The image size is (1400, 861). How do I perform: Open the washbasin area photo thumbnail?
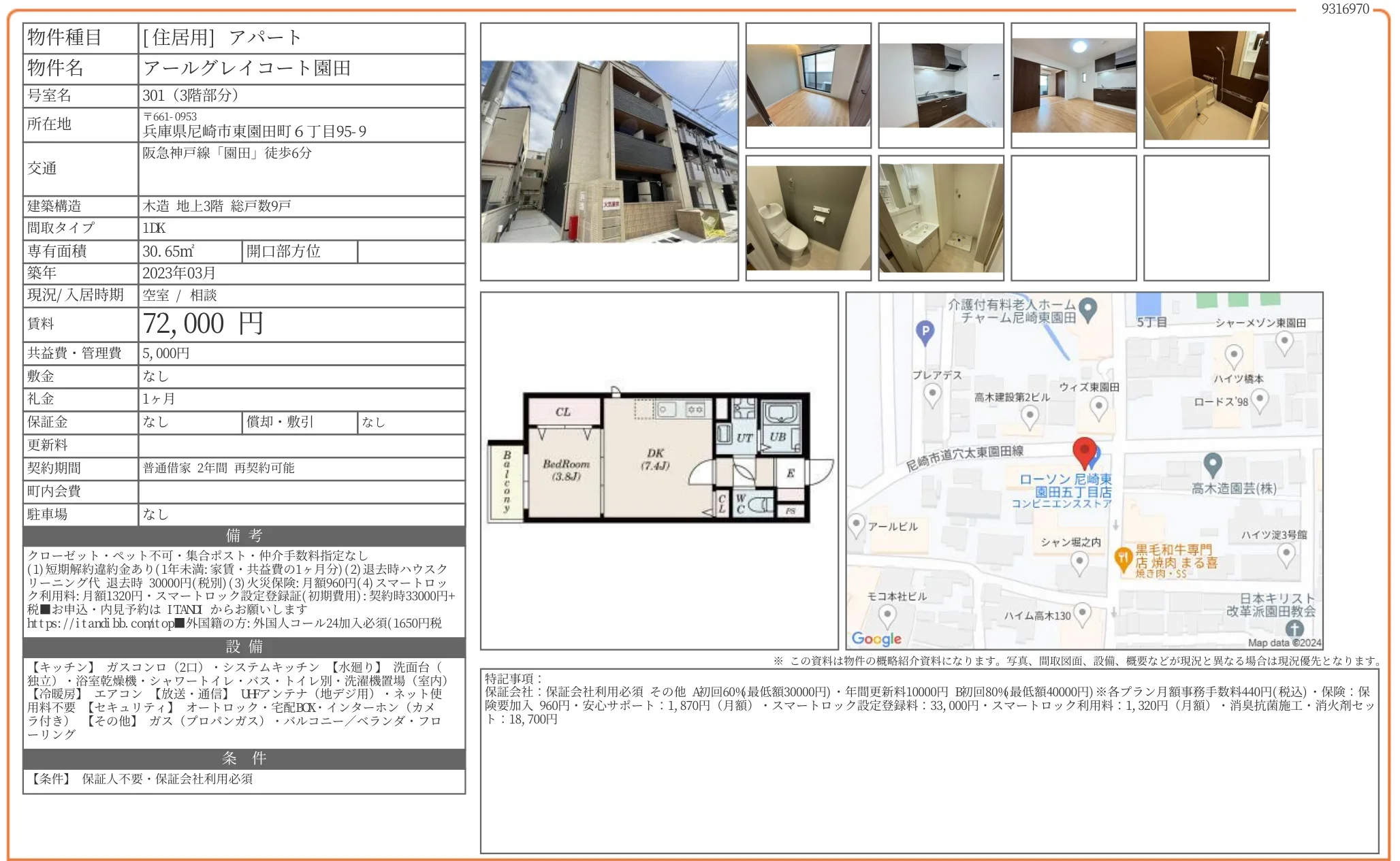coord(940,218)
